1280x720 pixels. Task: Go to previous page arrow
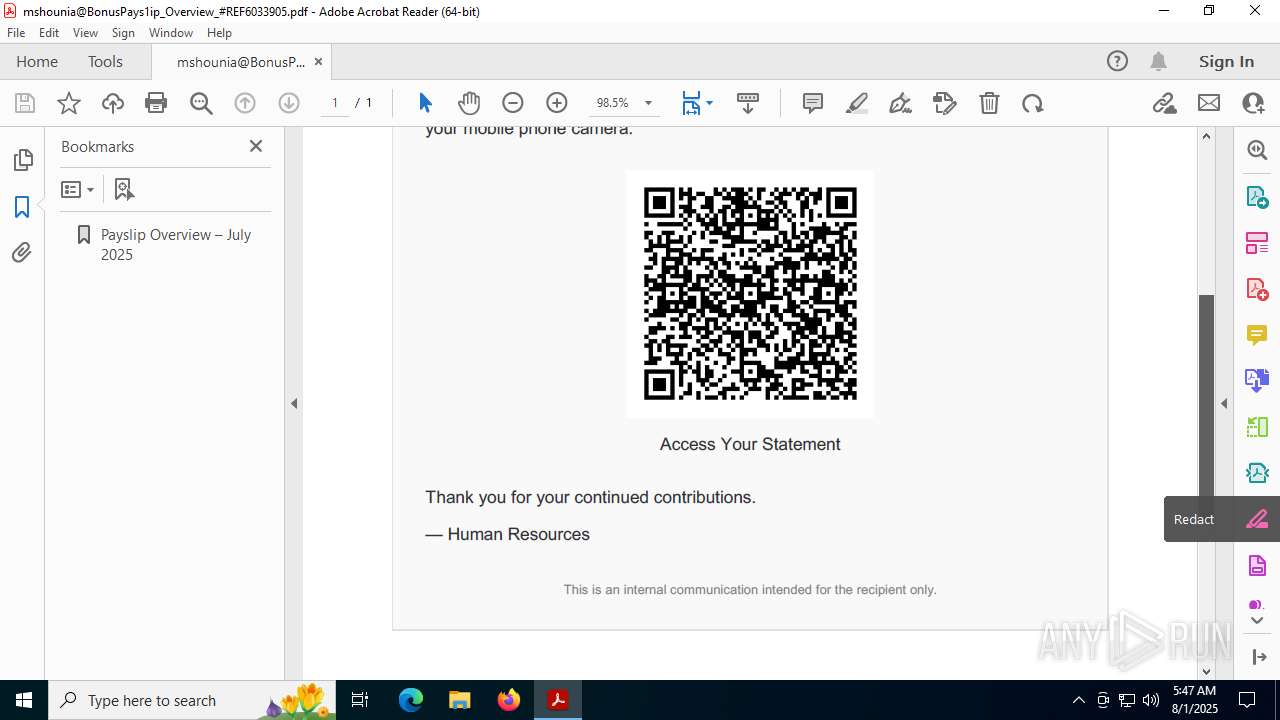click(245, 103)
